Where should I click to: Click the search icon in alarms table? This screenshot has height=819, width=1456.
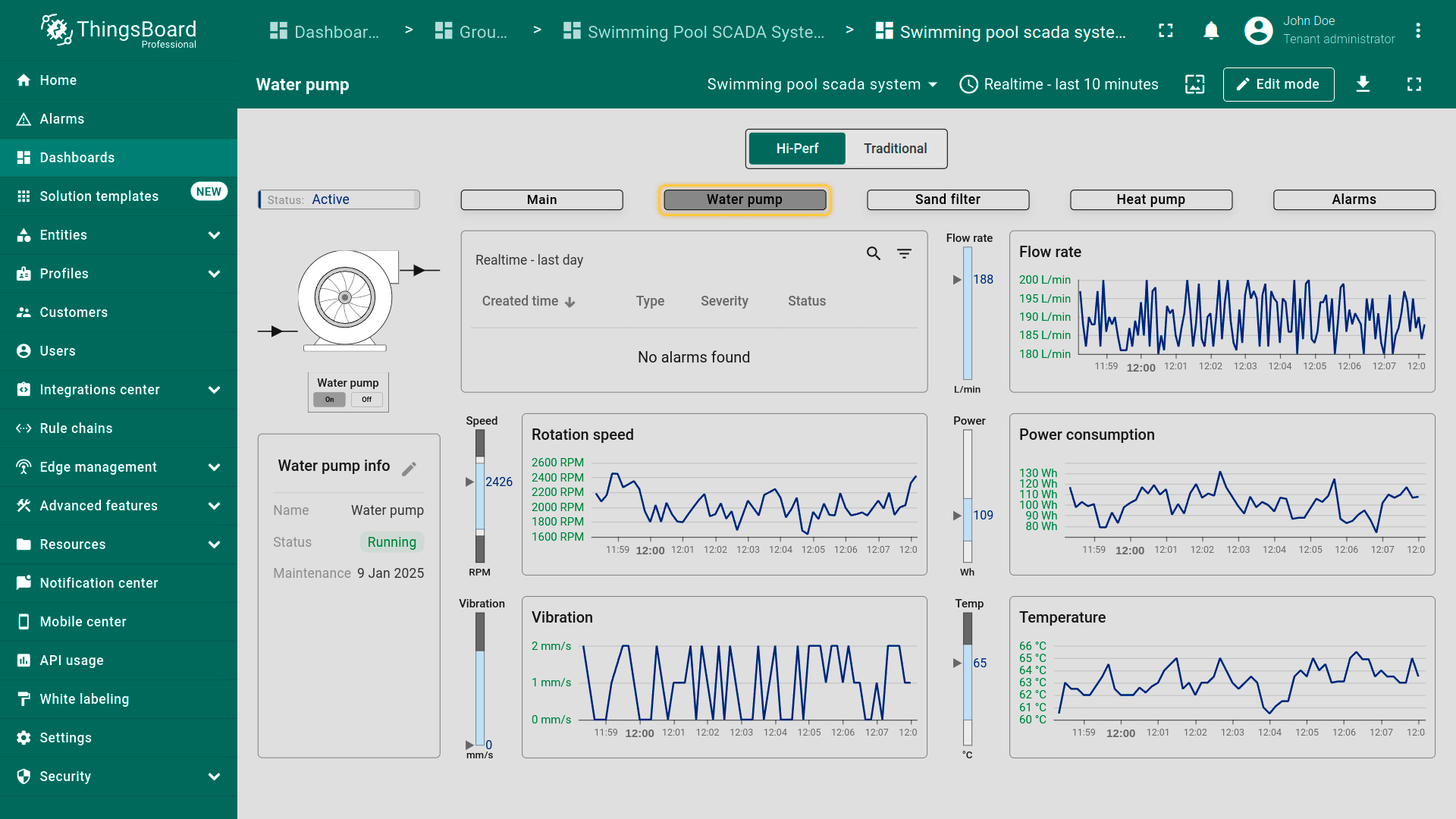click(x=874, y=254)
